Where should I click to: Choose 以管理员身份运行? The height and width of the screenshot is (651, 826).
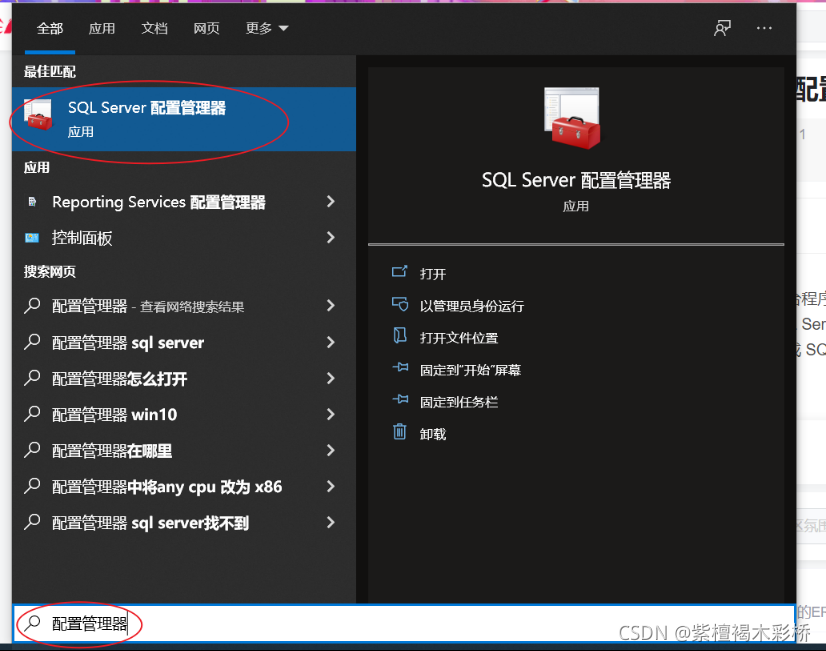point(471,306)
